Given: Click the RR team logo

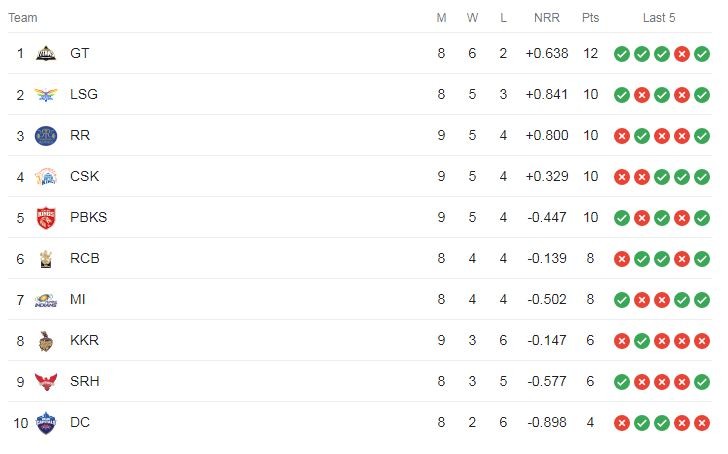Looking at the screenshot, I should coord(46,136).
